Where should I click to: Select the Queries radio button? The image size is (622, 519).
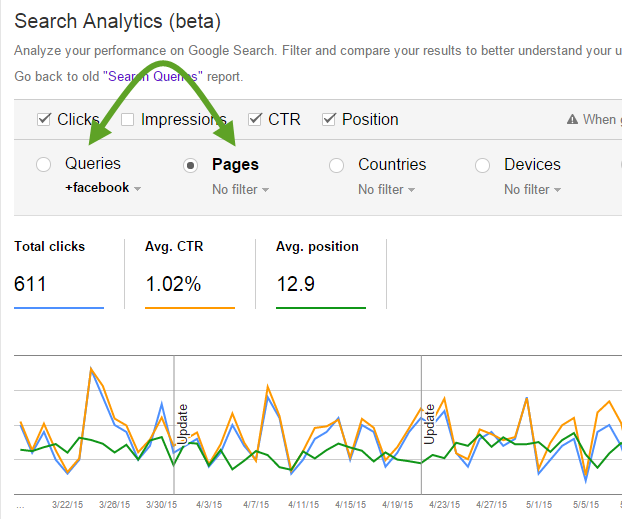(43, 165)
